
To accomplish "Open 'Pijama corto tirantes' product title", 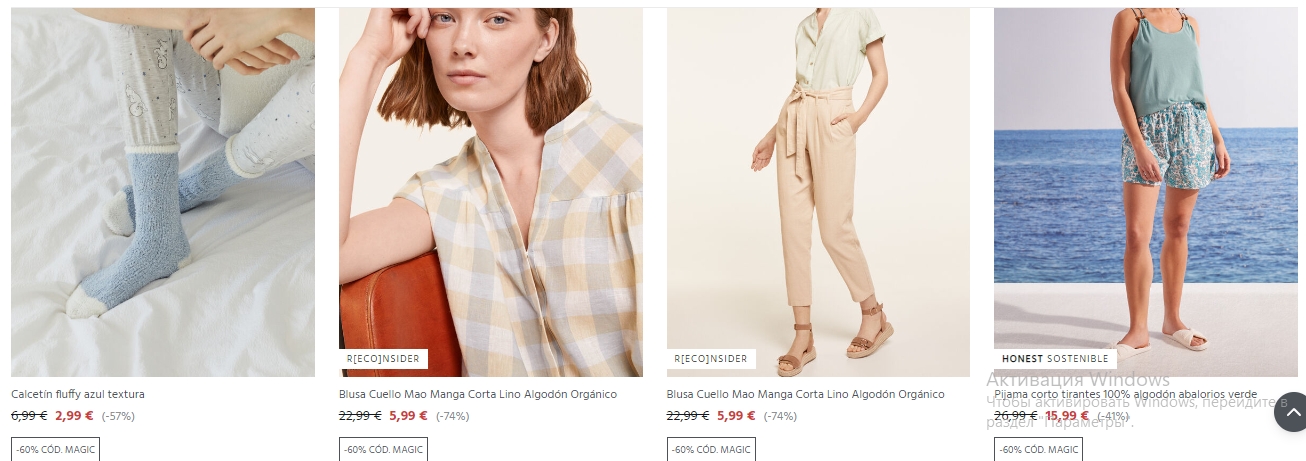I will click(x=1128, y=394).
